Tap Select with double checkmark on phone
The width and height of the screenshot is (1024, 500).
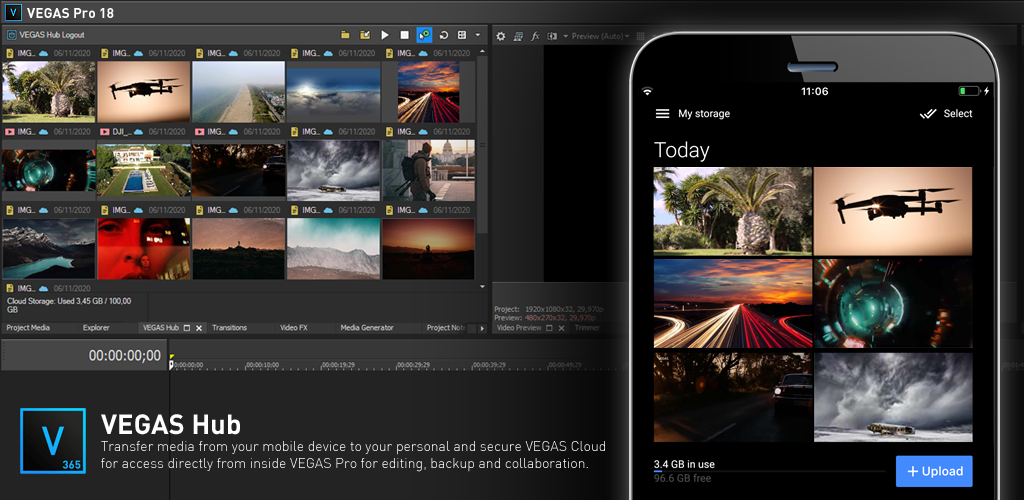[946, 114]
